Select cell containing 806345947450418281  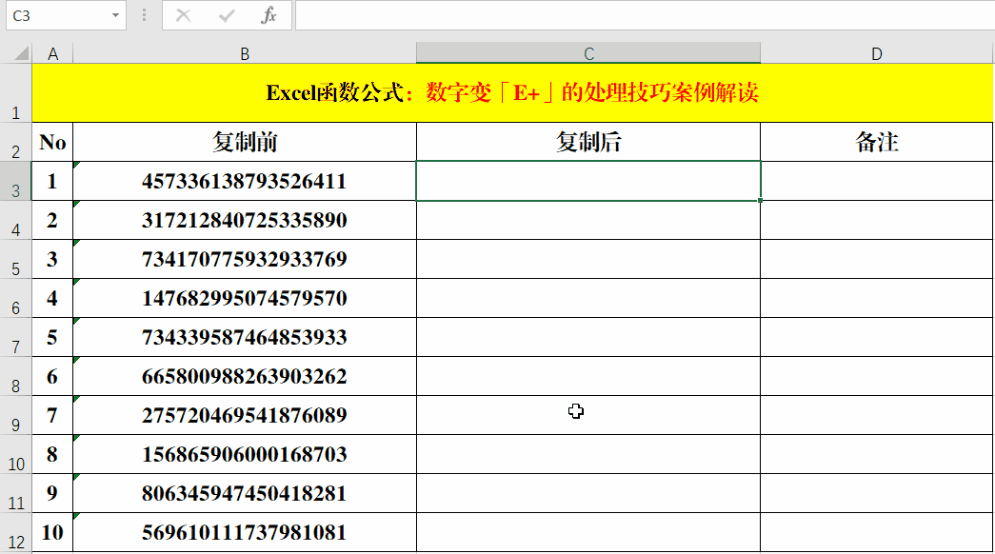click(x=245, y=494)
